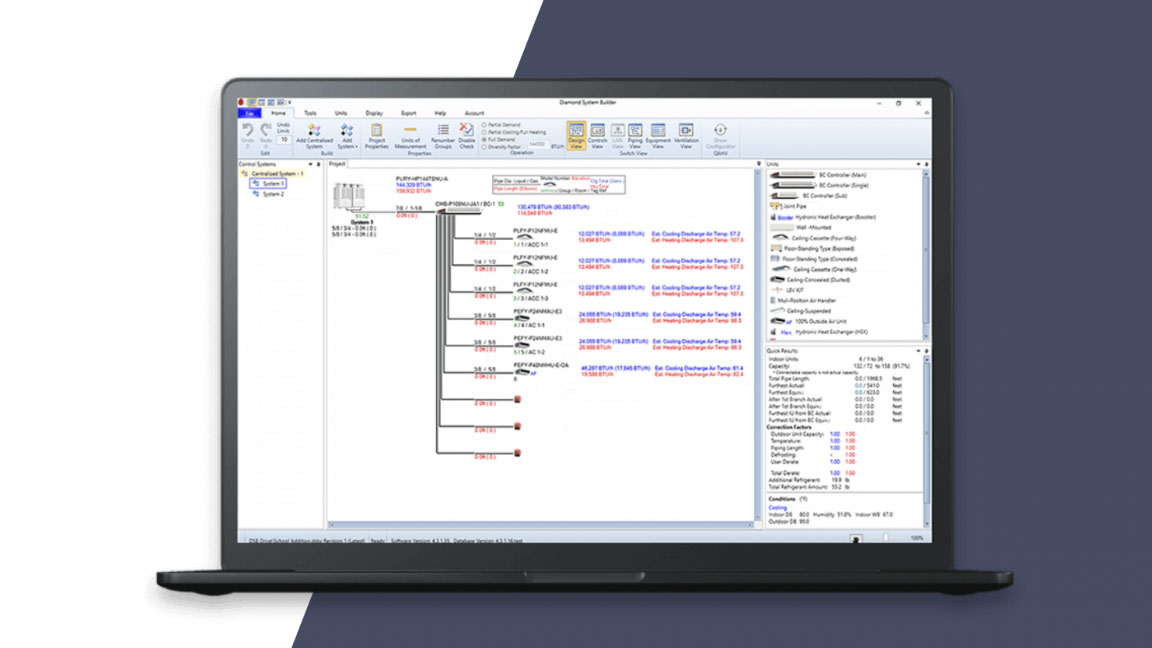
Task: Open Project Properties from the ribbon
Action: pos(376,137)
